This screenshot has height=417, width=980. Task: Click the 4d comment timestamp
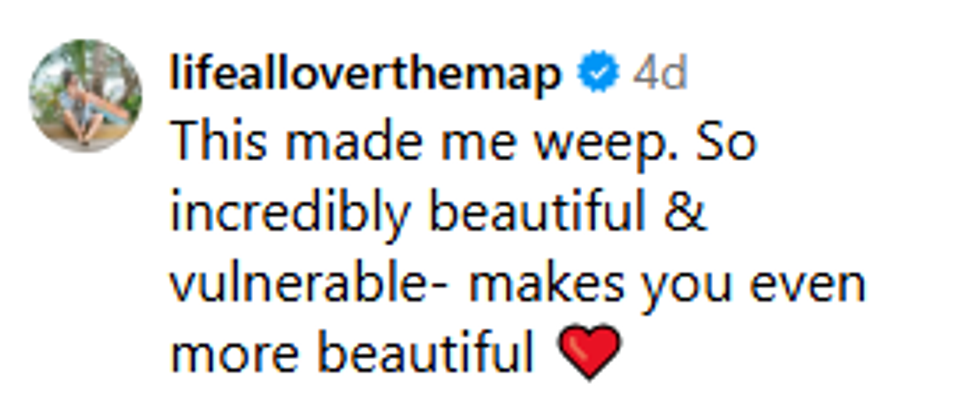pyautogui.click(x=659, y=75)
